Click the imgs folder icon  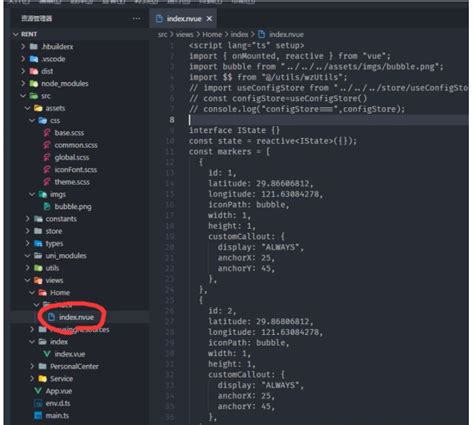pos(43,194)
